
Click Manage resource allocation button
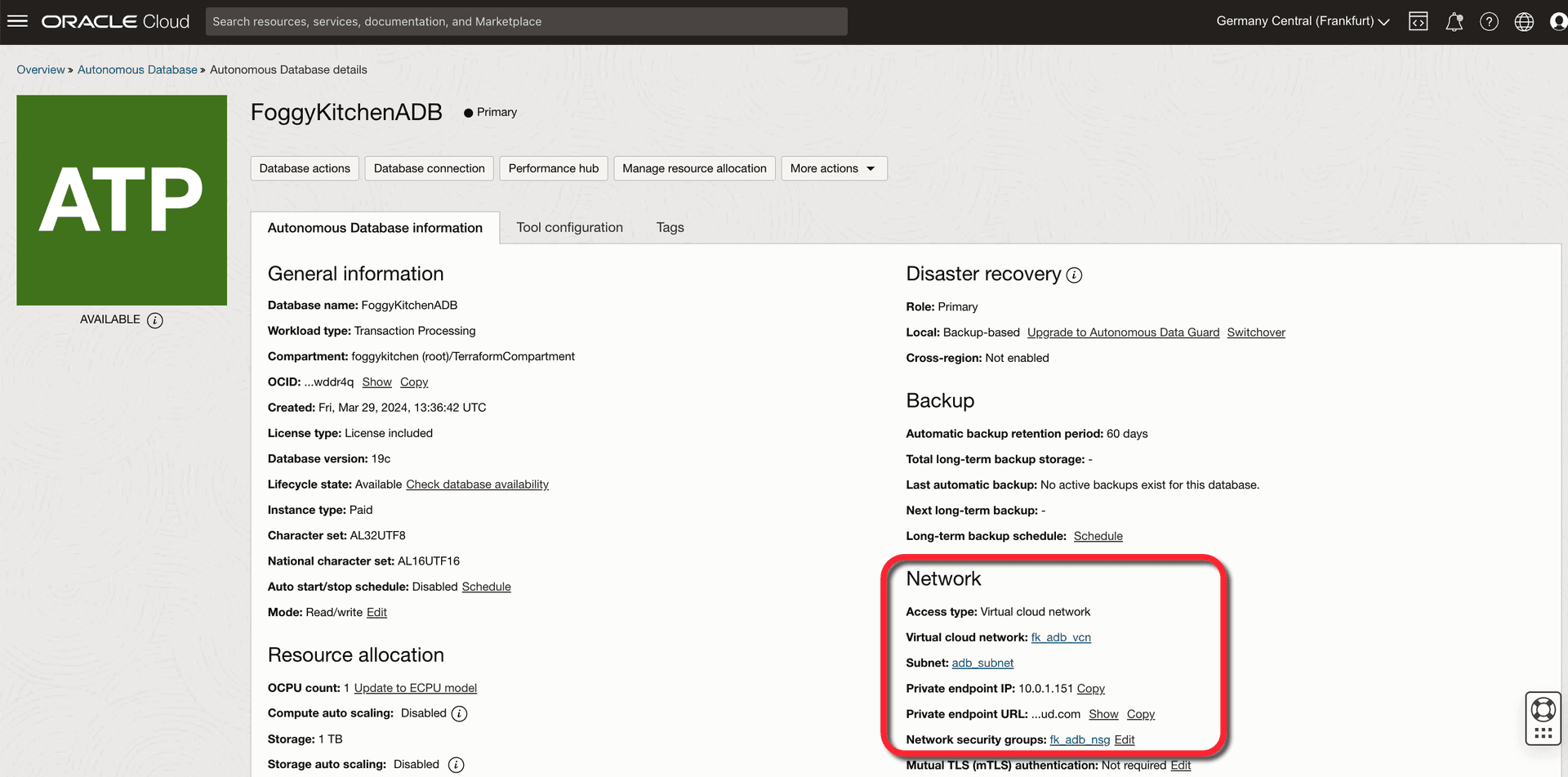694,168
